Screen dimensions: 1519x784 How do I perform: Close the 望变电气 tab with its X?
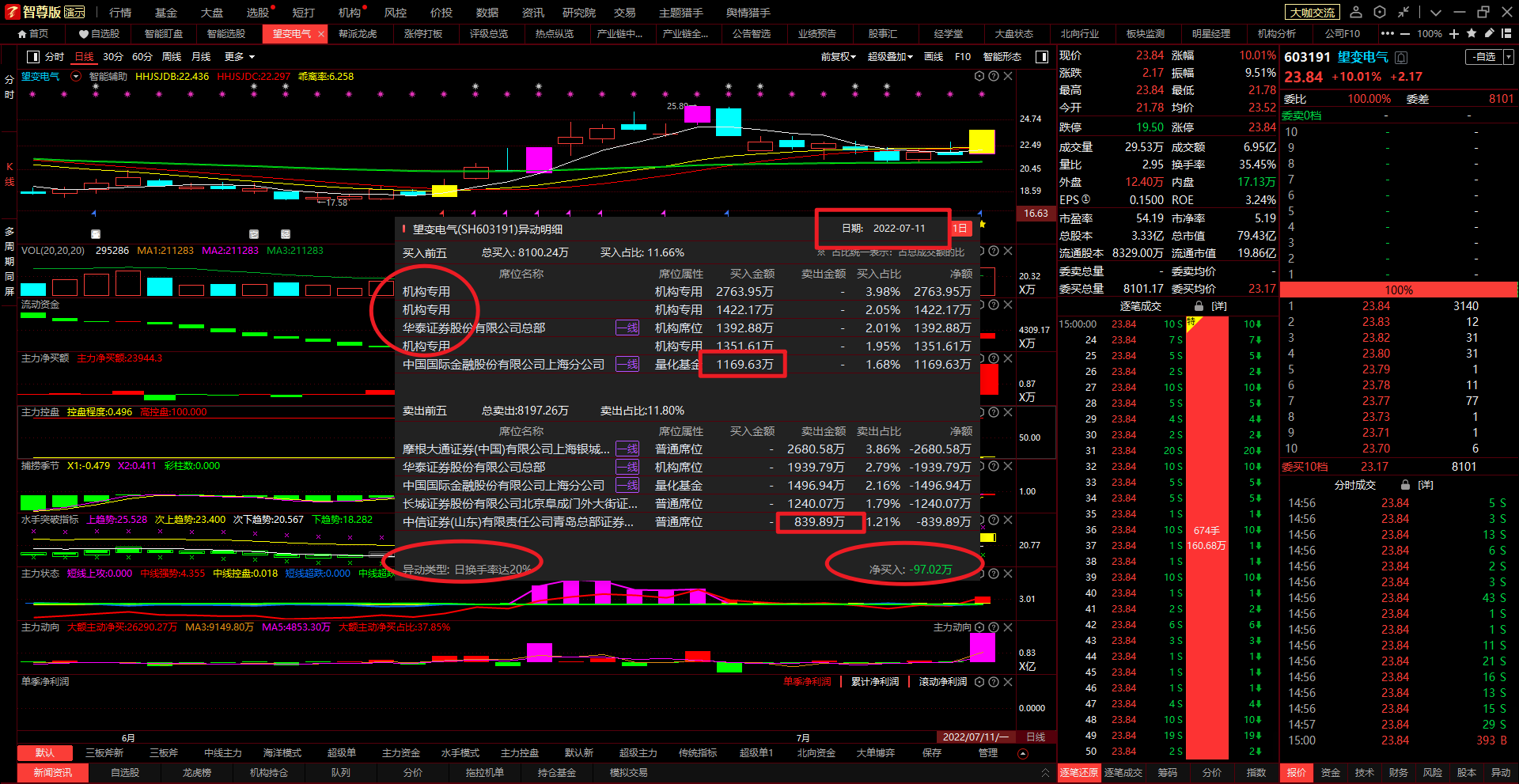pyautogui.click(x=320, y=34)
